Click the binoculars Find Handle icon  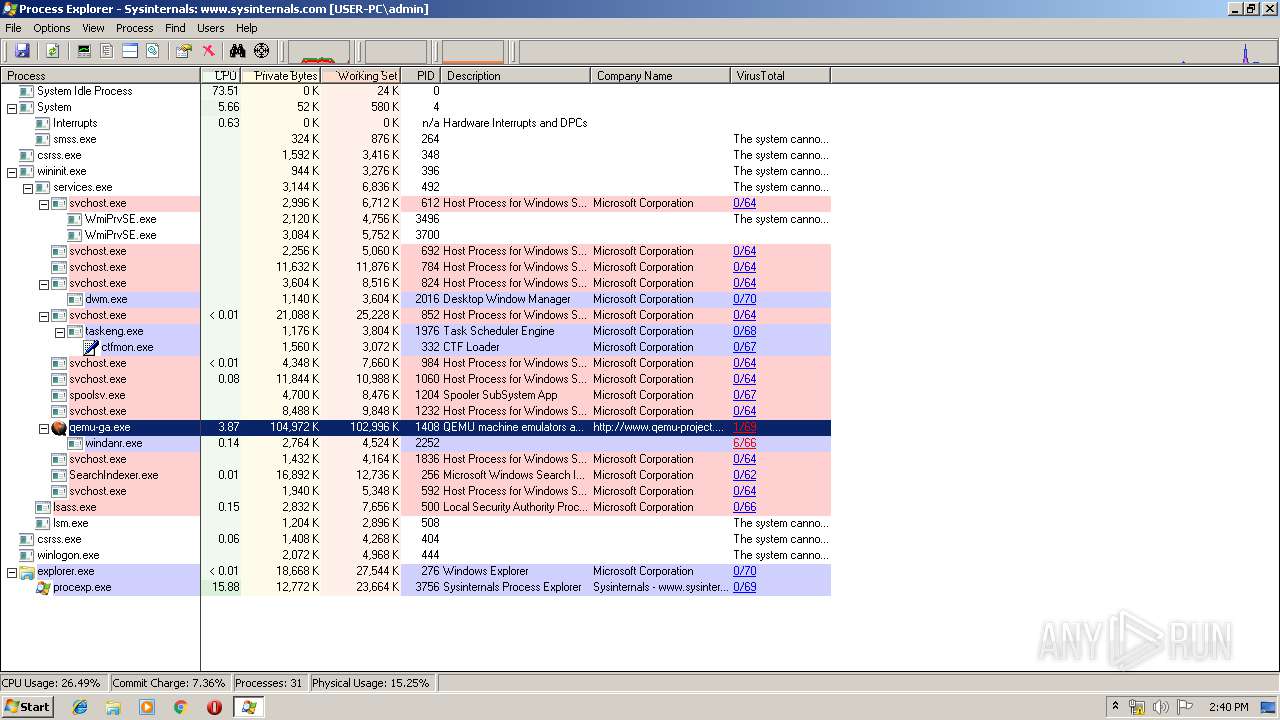click(237, 51)
